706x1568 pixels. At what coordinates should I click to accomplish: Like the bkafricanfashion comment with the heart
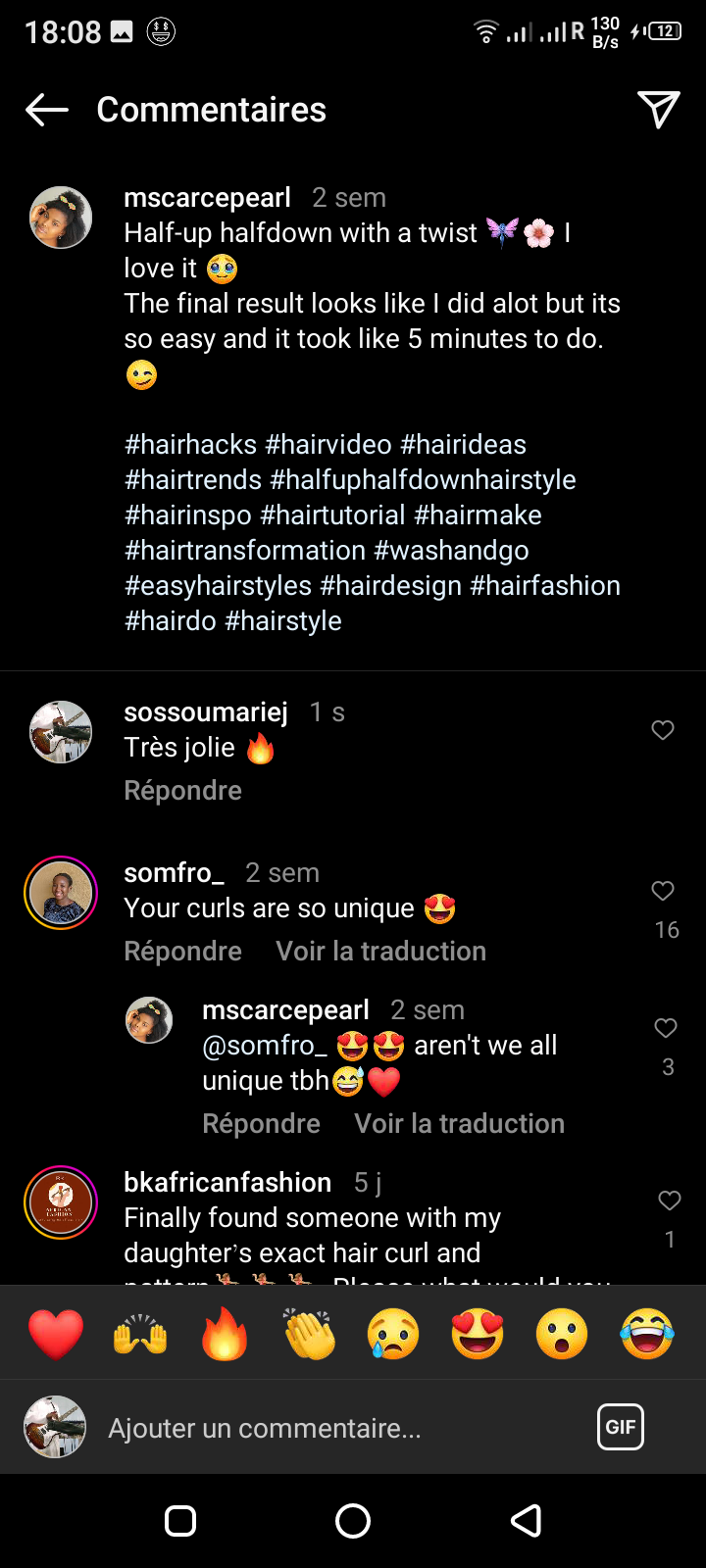point(670,1200)
